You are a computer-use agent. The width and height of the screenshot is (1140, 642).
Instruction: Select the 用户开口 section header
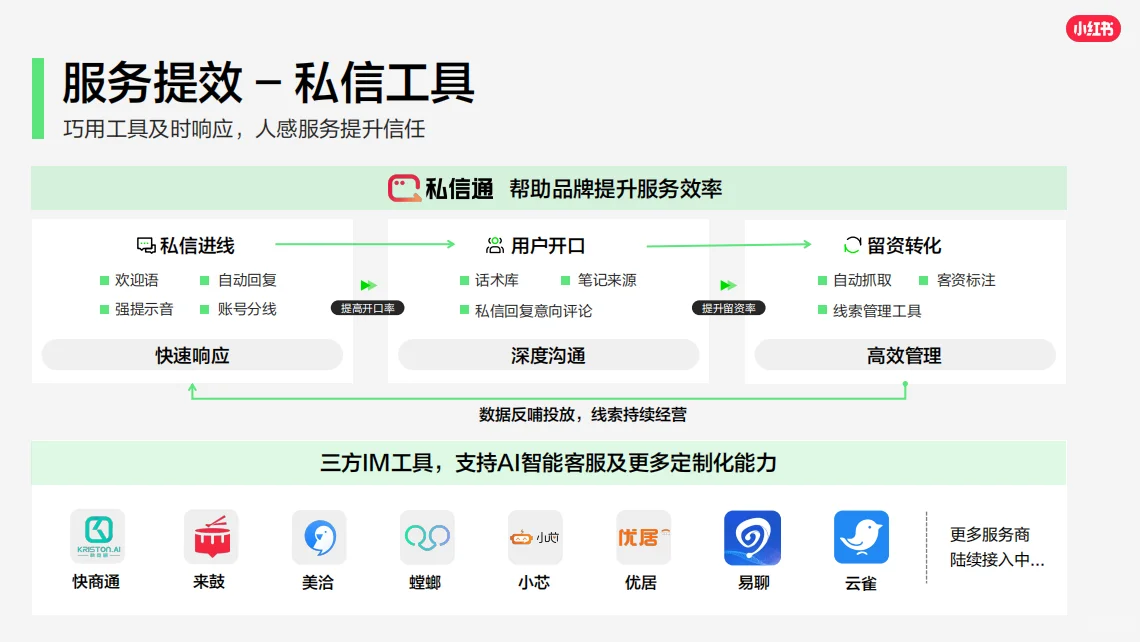(x=537, y=243)
